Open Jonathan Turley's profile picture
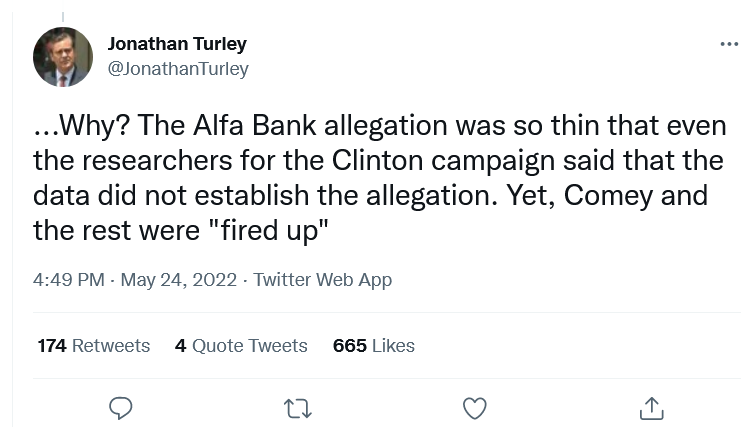747x427 pixels. click(63, 57)
